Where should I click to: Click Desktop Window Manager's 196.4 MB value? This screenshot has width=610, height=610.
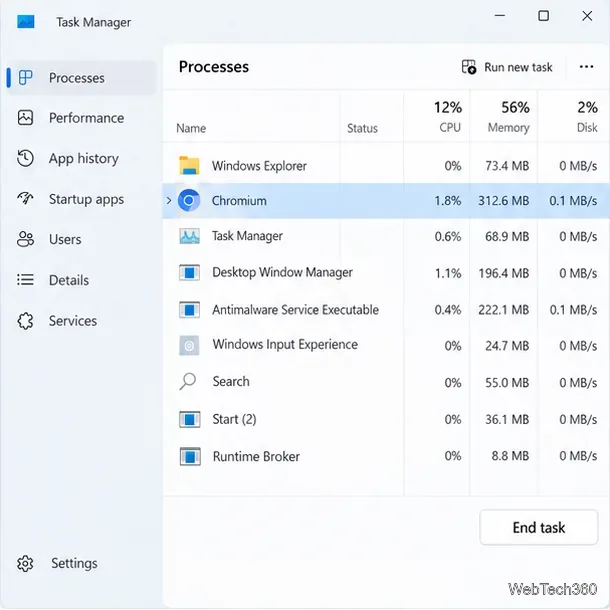[504, 273]
